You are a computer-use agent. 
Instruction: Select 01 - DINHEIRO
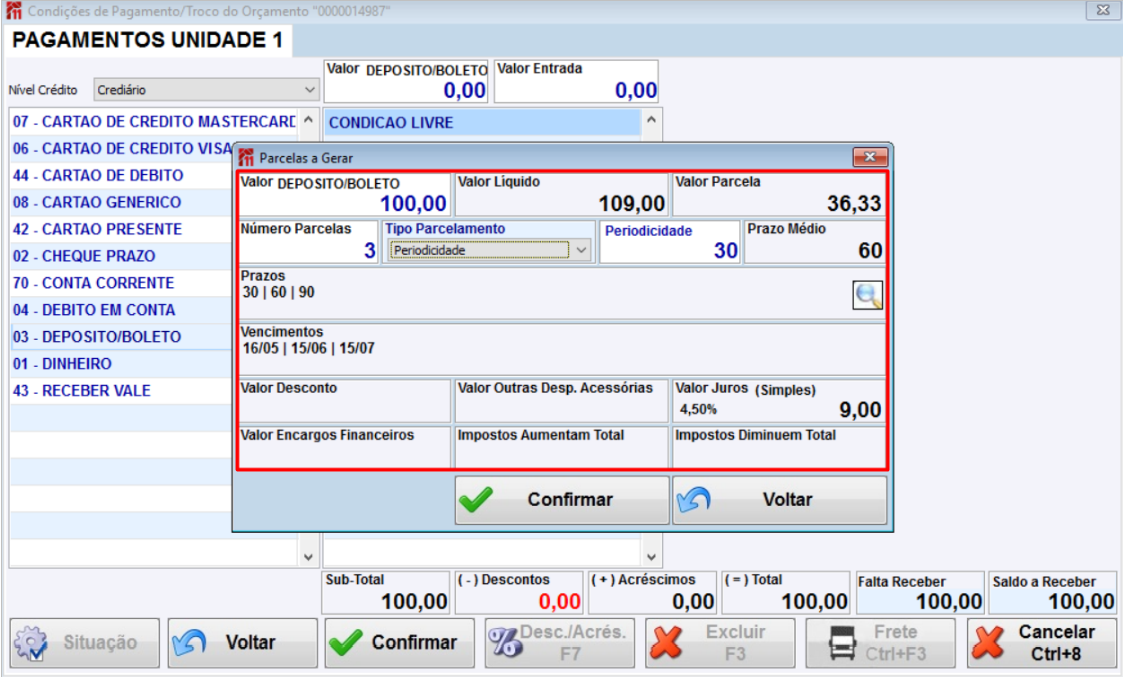[122, 364]
